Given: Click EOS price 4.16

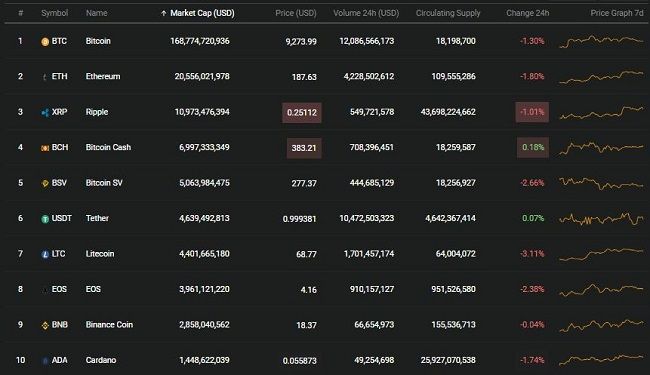Looking at the screenshot, I should point(308,290).
